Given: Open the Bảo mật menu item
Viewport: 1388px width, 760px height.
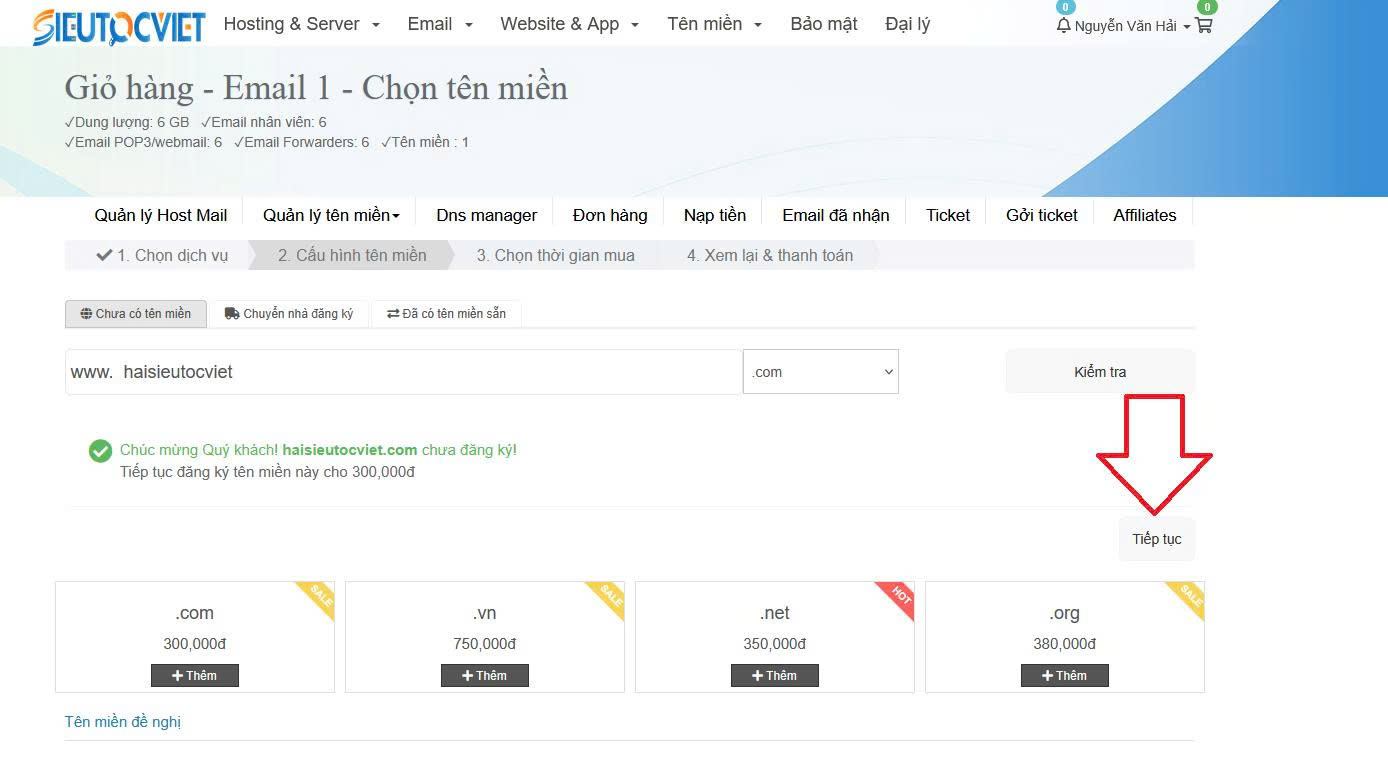Looking at the screenshot, I should point(824,24).
